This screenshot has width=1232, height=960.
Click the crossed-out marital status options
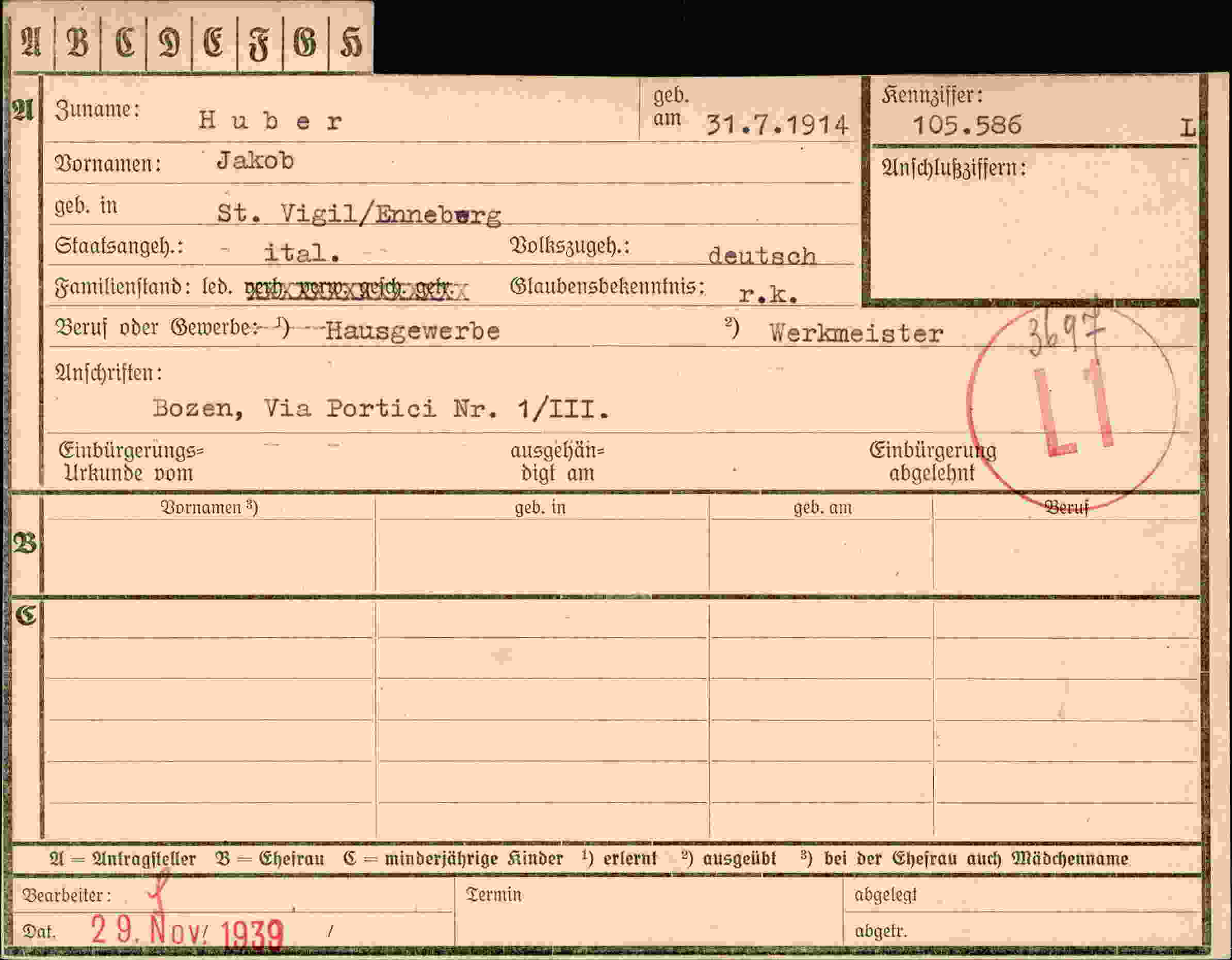[x=356, y=290]
